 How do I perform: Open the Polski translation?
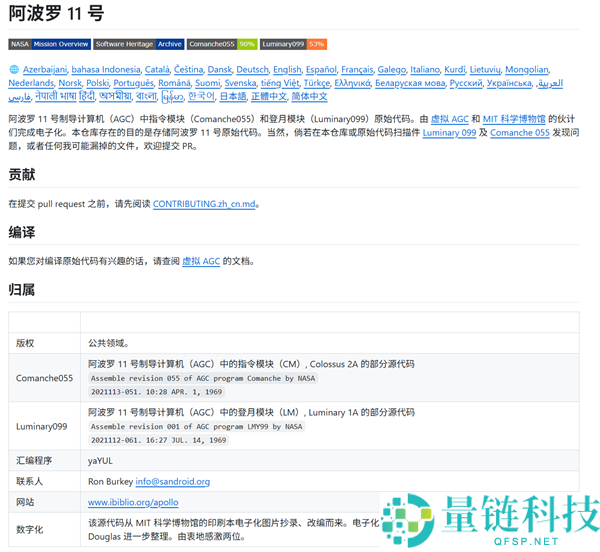tap(98, 83)
